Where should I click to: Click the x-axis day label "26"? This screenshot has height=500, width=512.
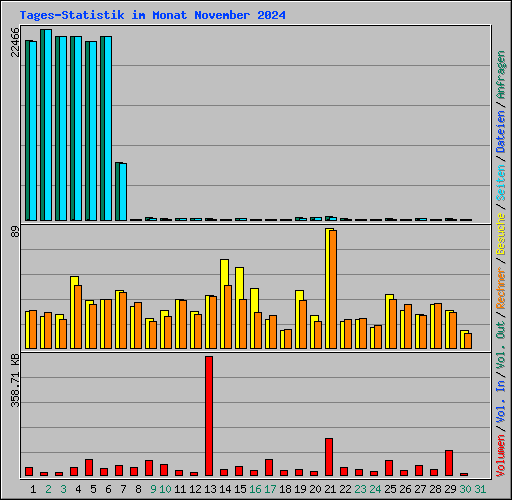(405, 489)
